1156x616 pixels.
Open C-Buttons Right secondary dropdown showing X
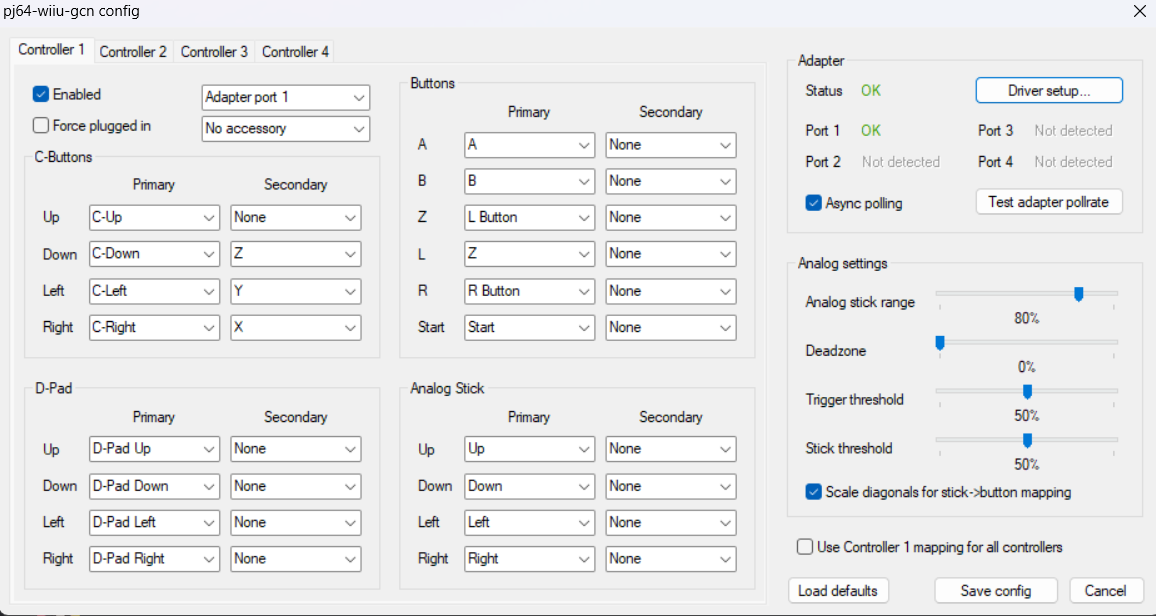[296, 327]
